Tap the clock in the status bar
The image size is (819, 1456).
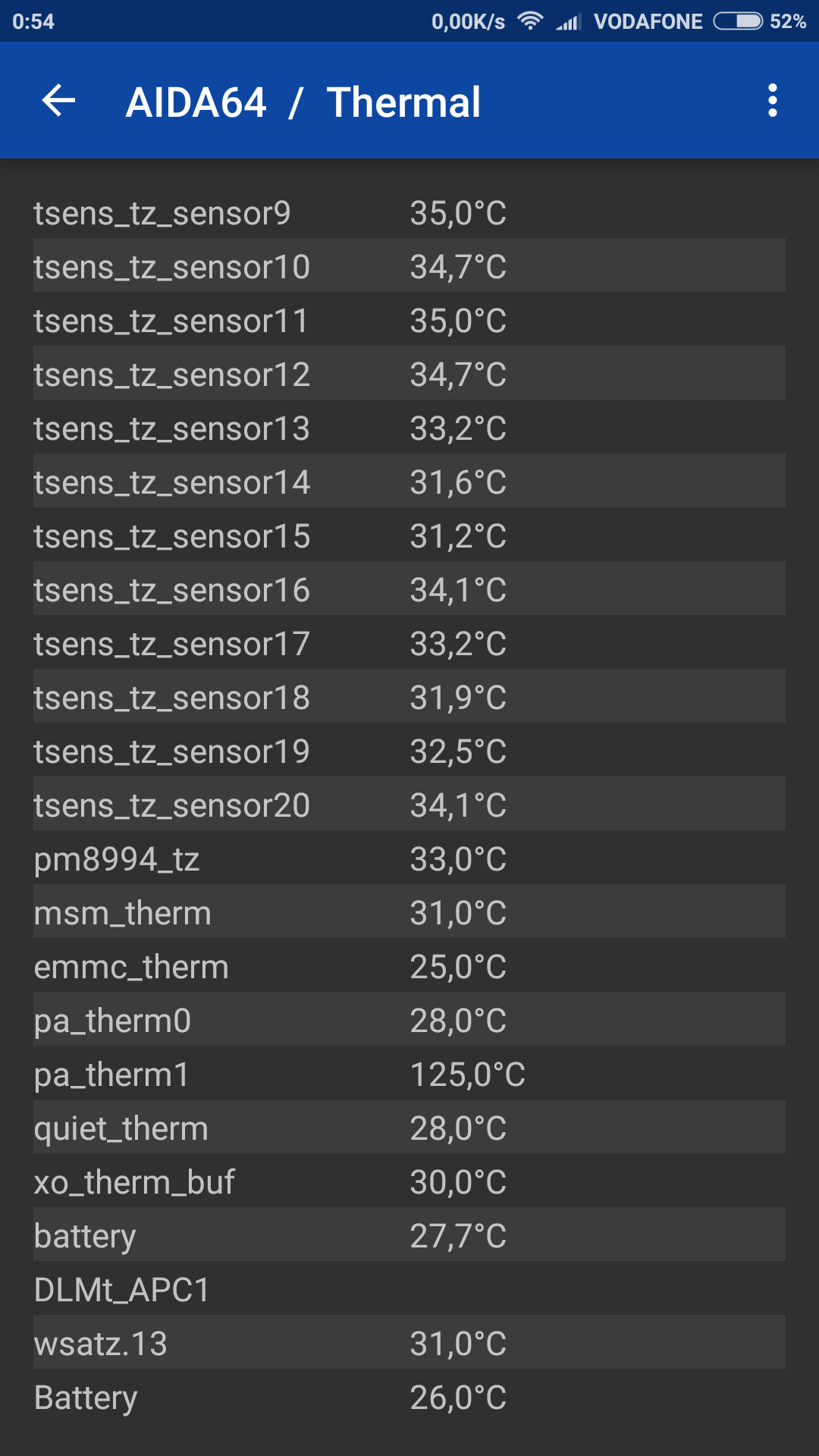coord(33,21)
